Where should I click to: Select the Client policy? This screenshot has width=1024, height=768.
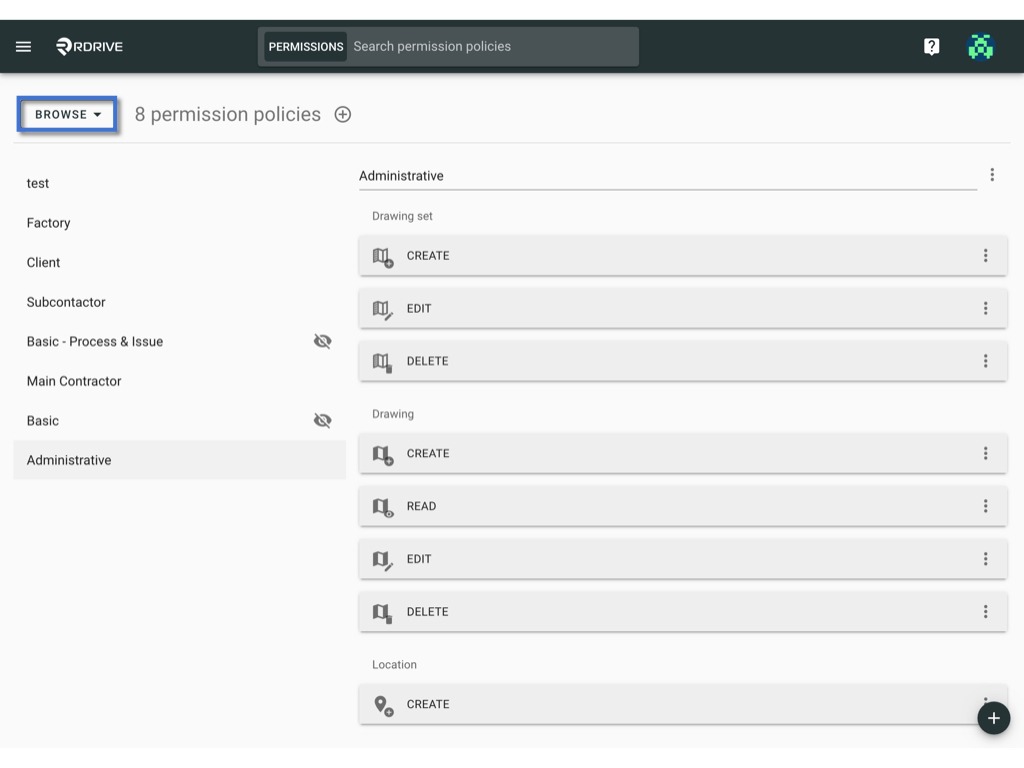[x=180, y=262]
